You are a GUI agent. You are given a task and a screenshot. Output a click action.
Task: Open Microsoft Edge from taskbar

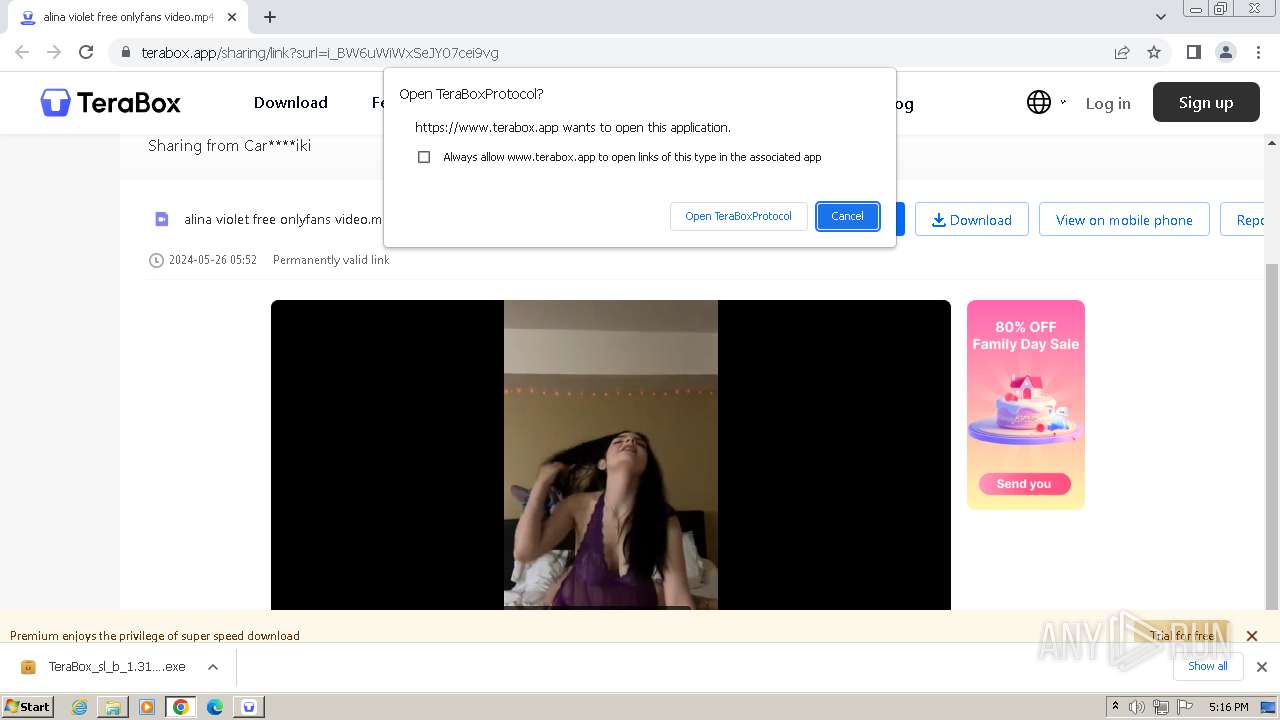pos(215,707)
